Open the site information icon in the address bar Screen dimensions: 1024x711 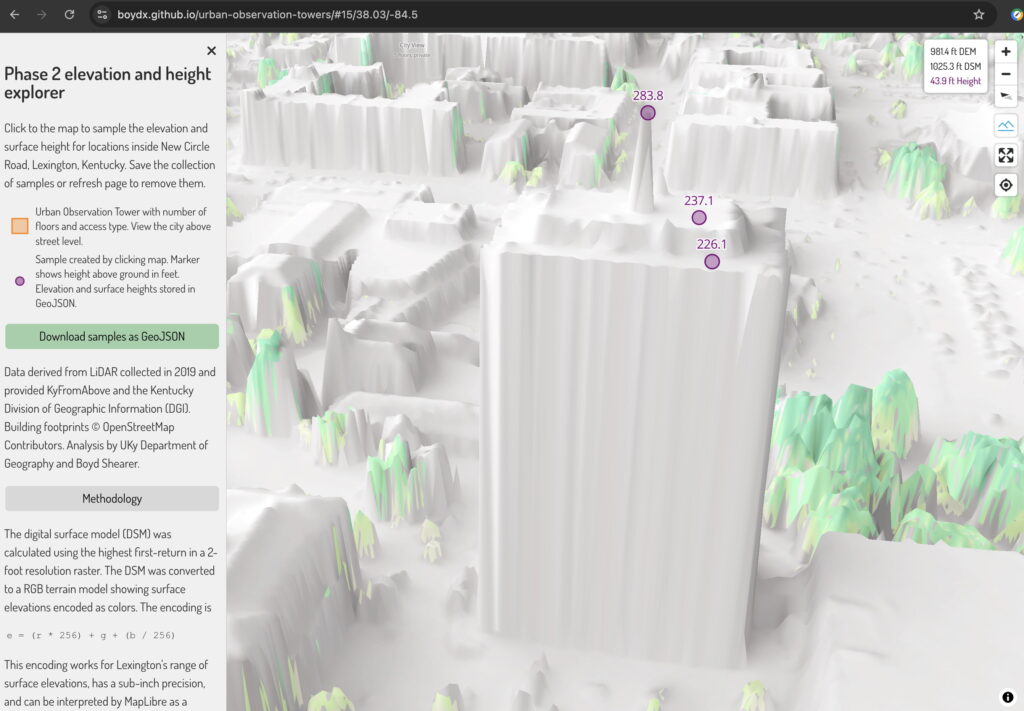pyautogui.click(x=102, y=14)
